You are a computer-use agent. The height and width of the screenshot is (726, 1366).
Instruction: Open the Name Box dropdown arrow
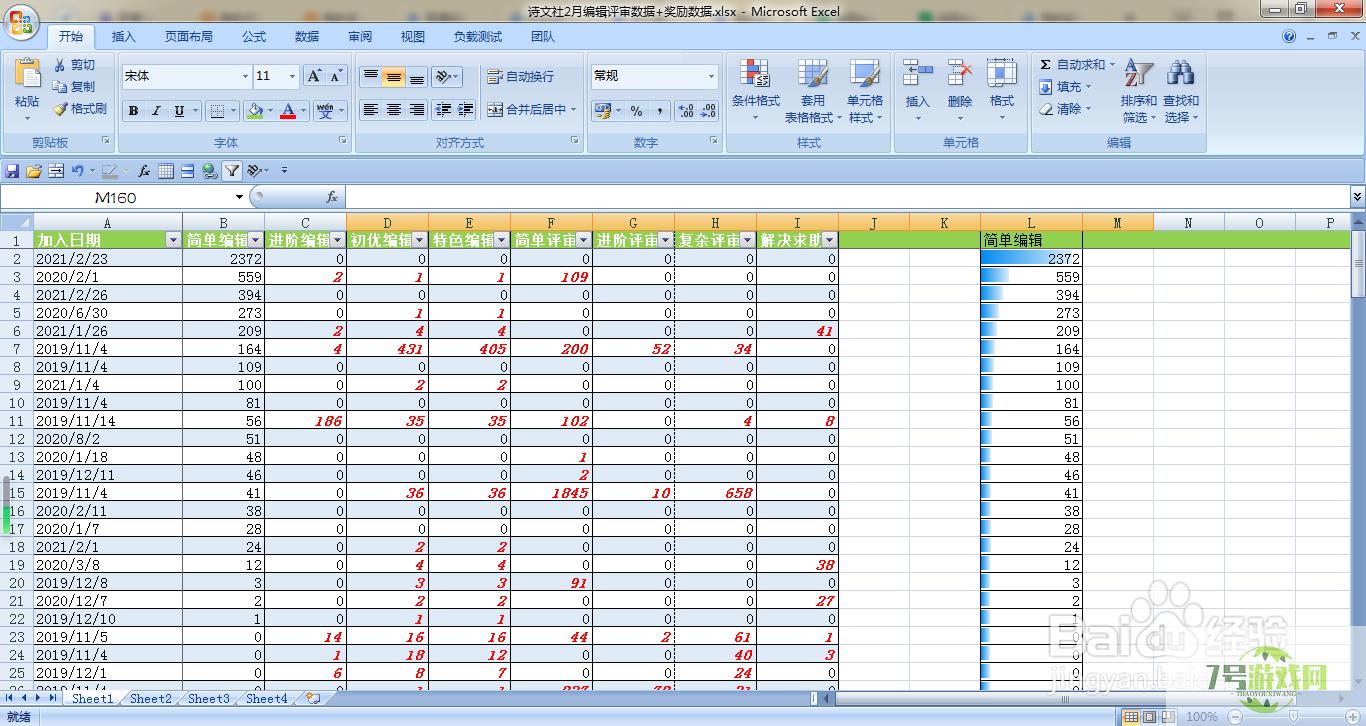click(239, 198)
